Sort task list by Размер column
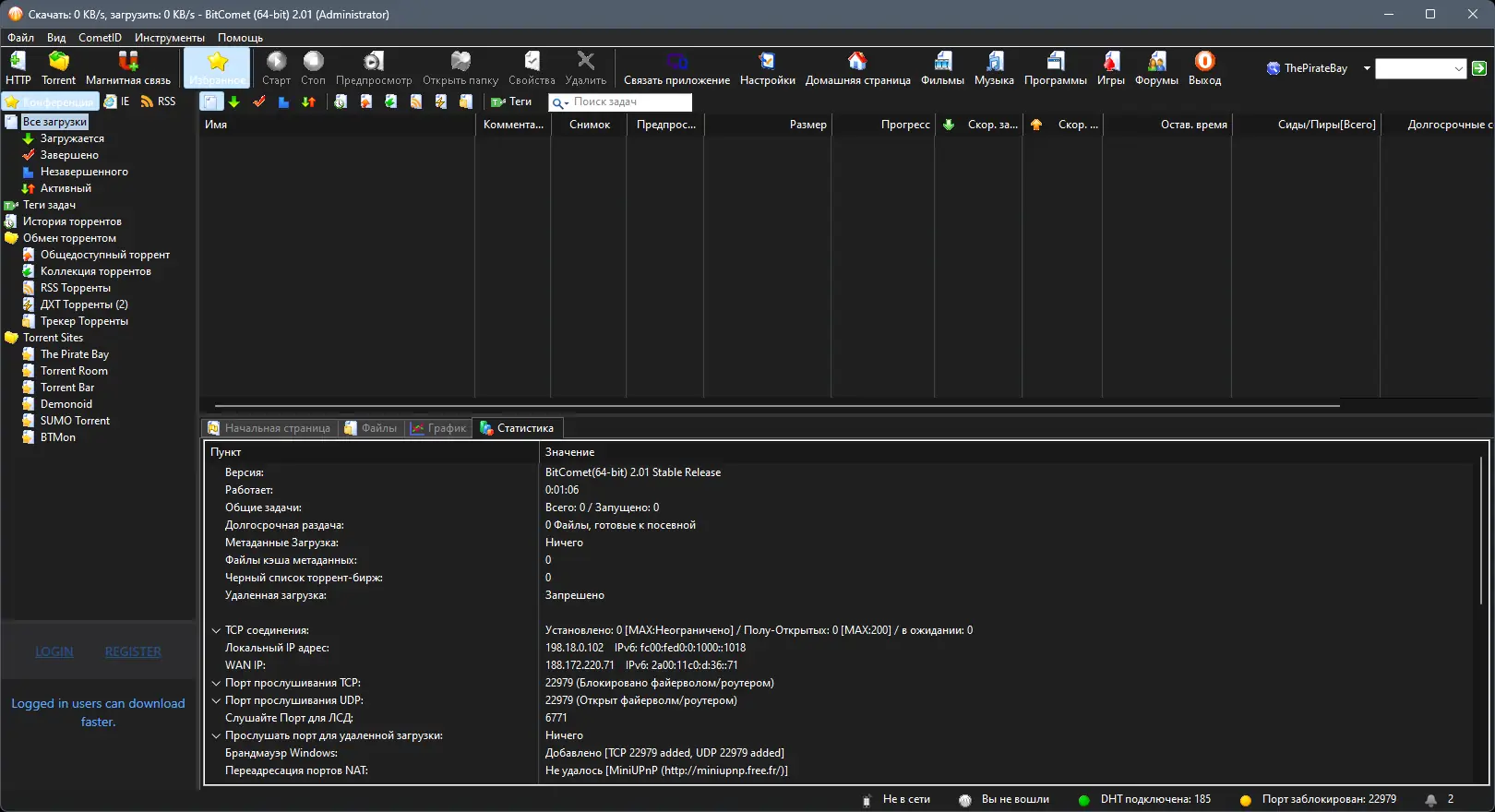The image size is (1495, 812). point(768,125)
